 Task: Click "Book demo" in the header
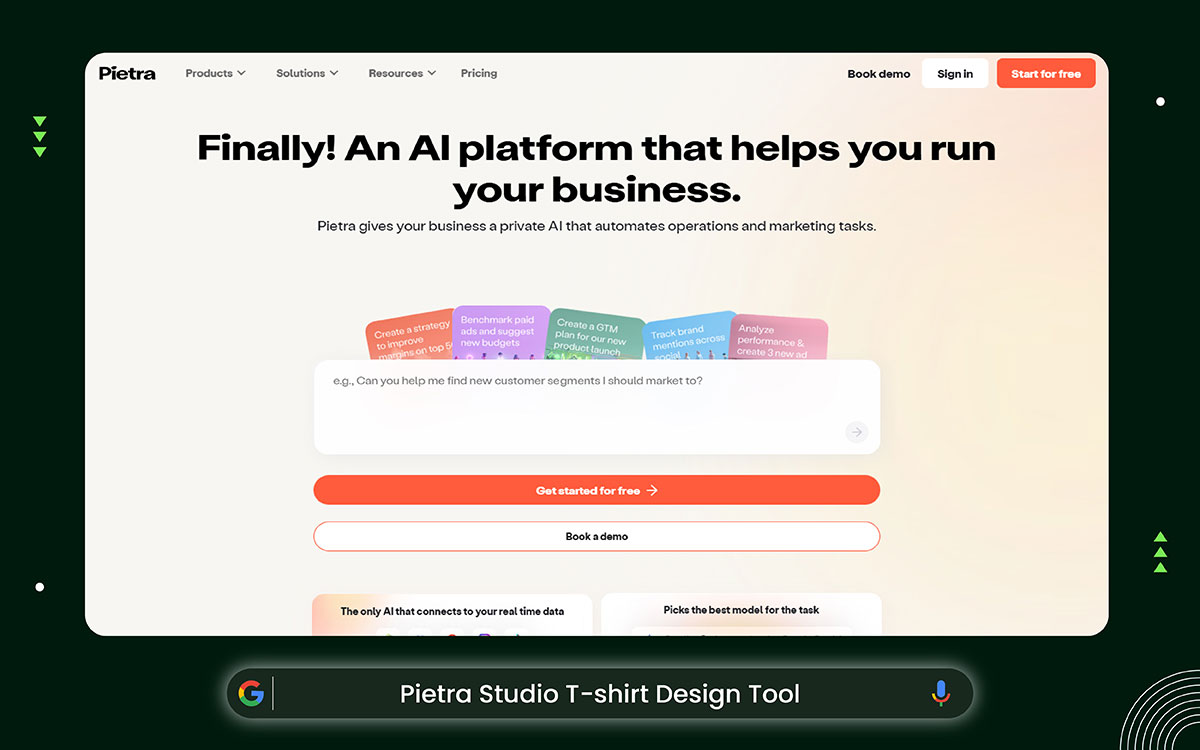click(878, 73)
